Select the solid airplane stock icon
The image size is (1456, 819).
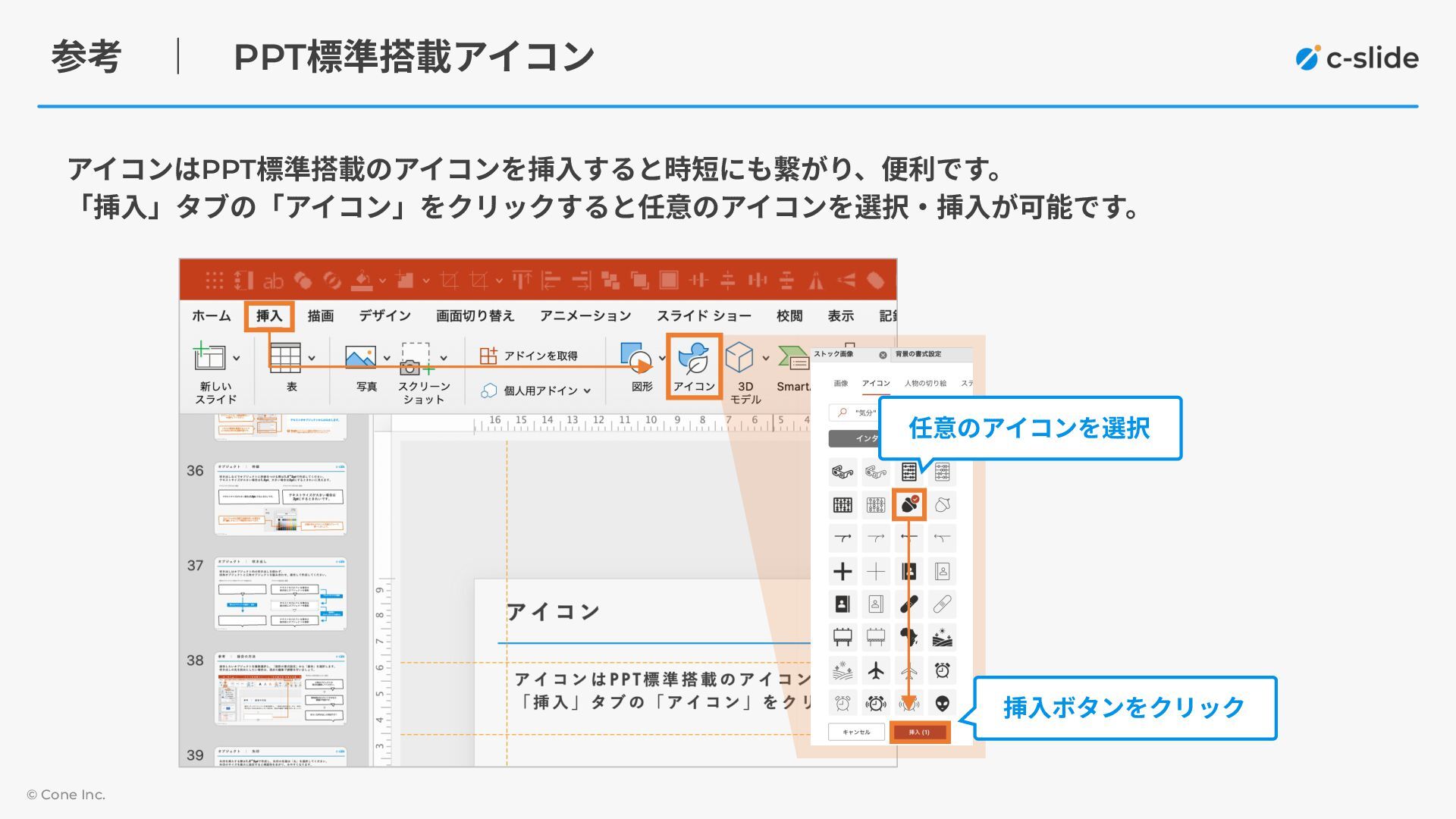click(876, 670)
